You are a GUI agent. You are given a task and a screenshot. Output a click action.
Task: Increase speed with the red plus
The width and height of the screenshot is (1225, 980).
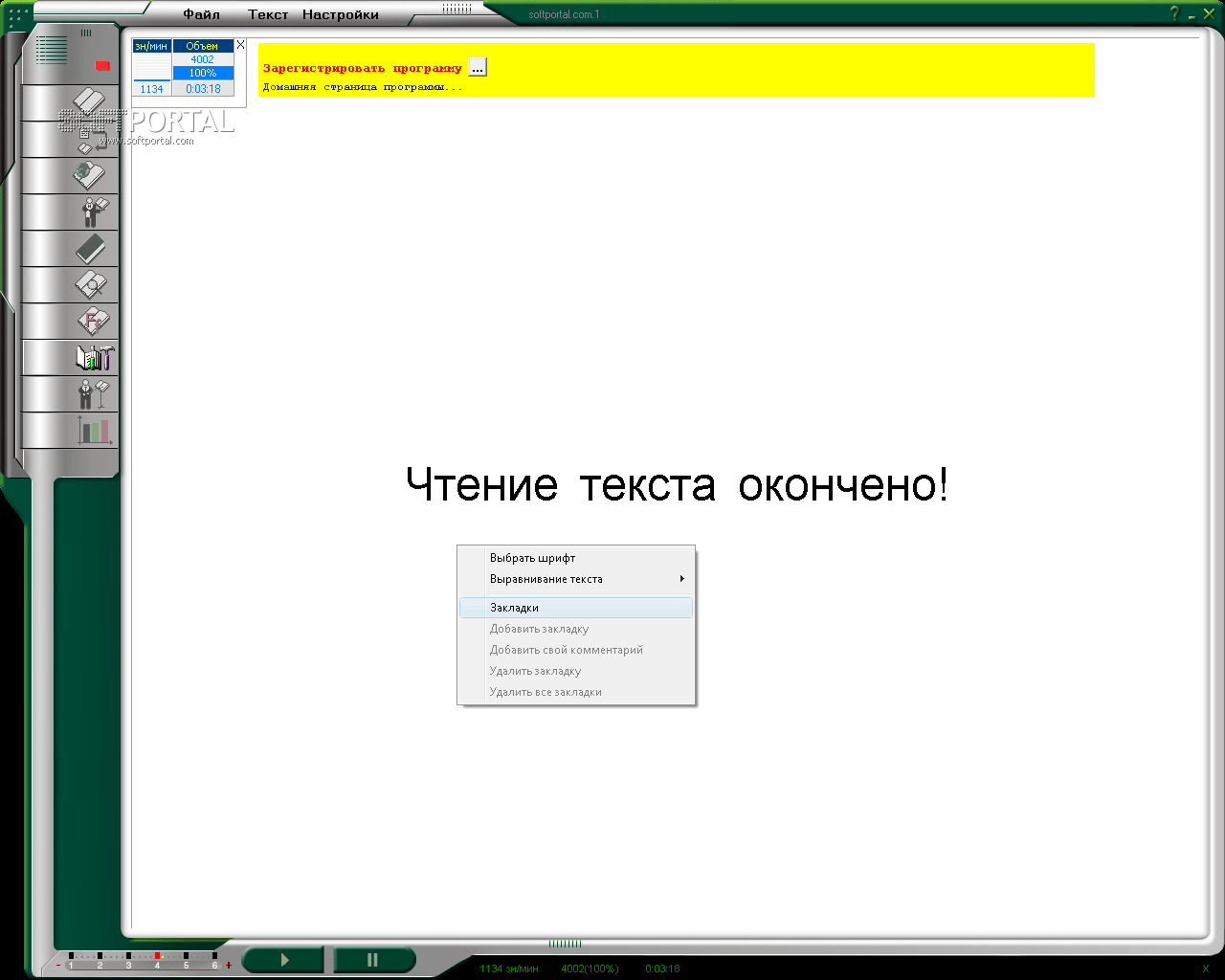229,965
